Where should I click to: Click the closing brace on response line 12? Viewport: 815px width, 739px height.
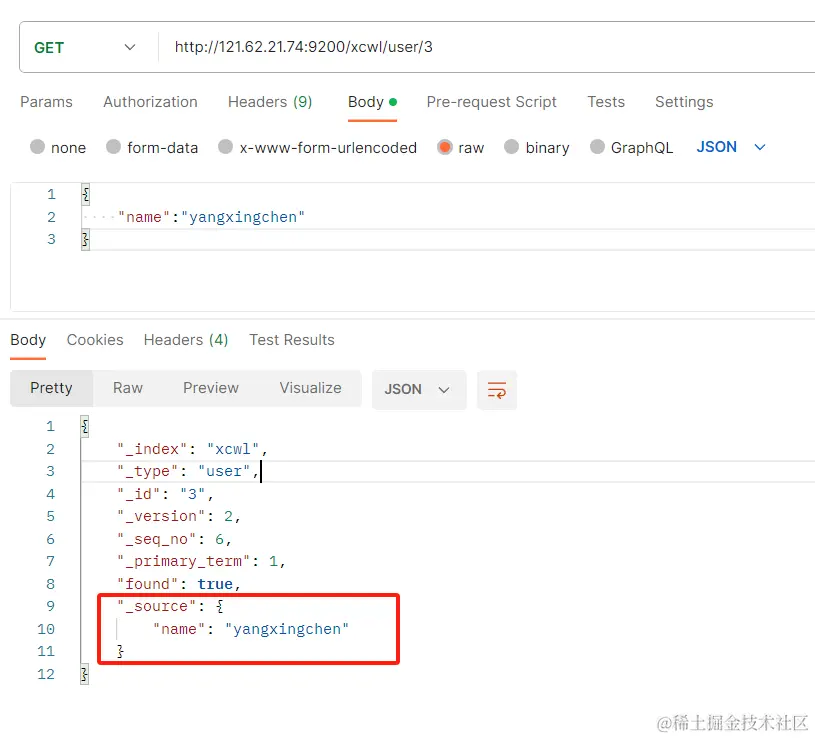tap(85, 675)
